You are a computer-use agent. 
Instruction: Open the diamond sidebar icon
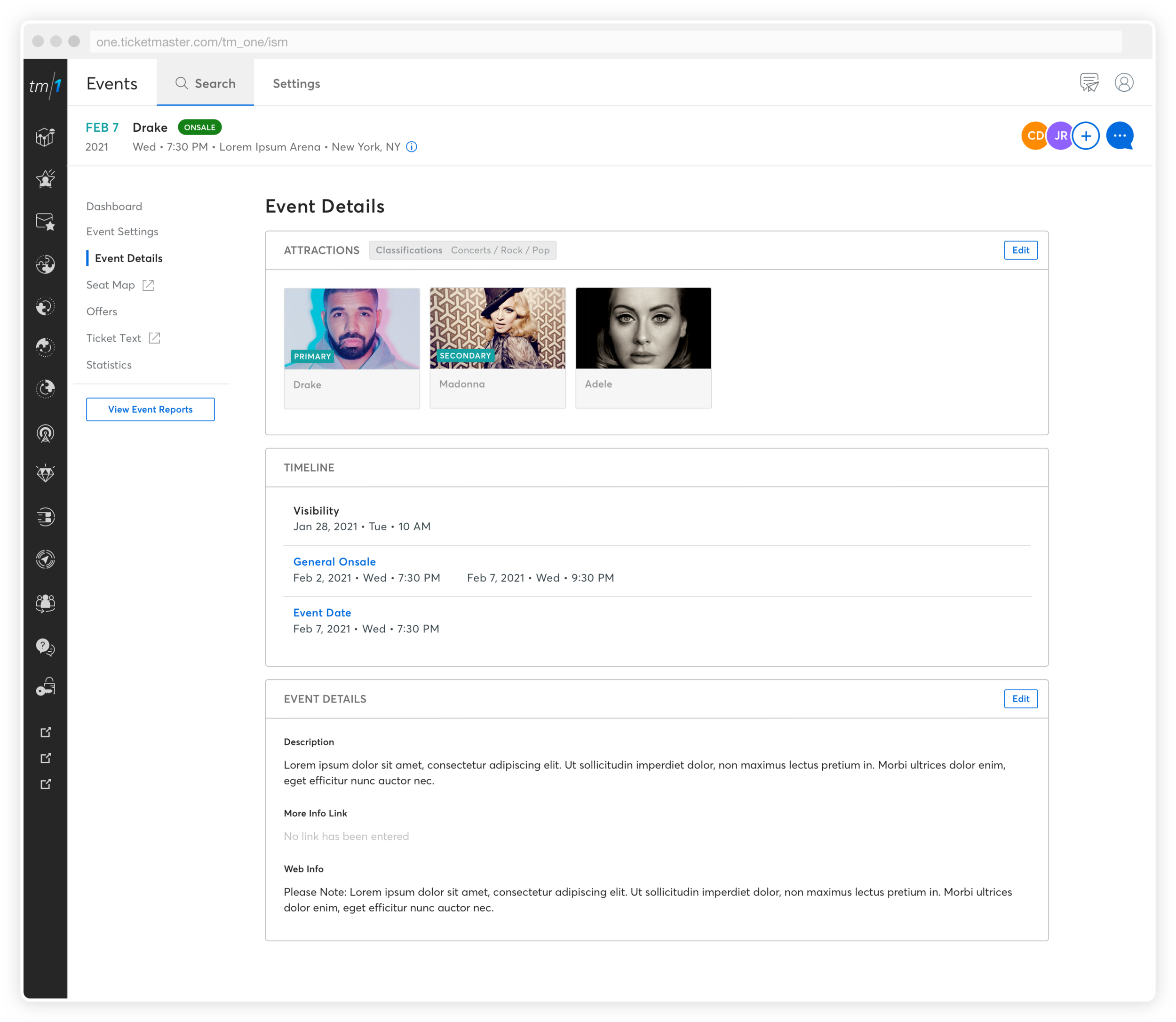45,473
